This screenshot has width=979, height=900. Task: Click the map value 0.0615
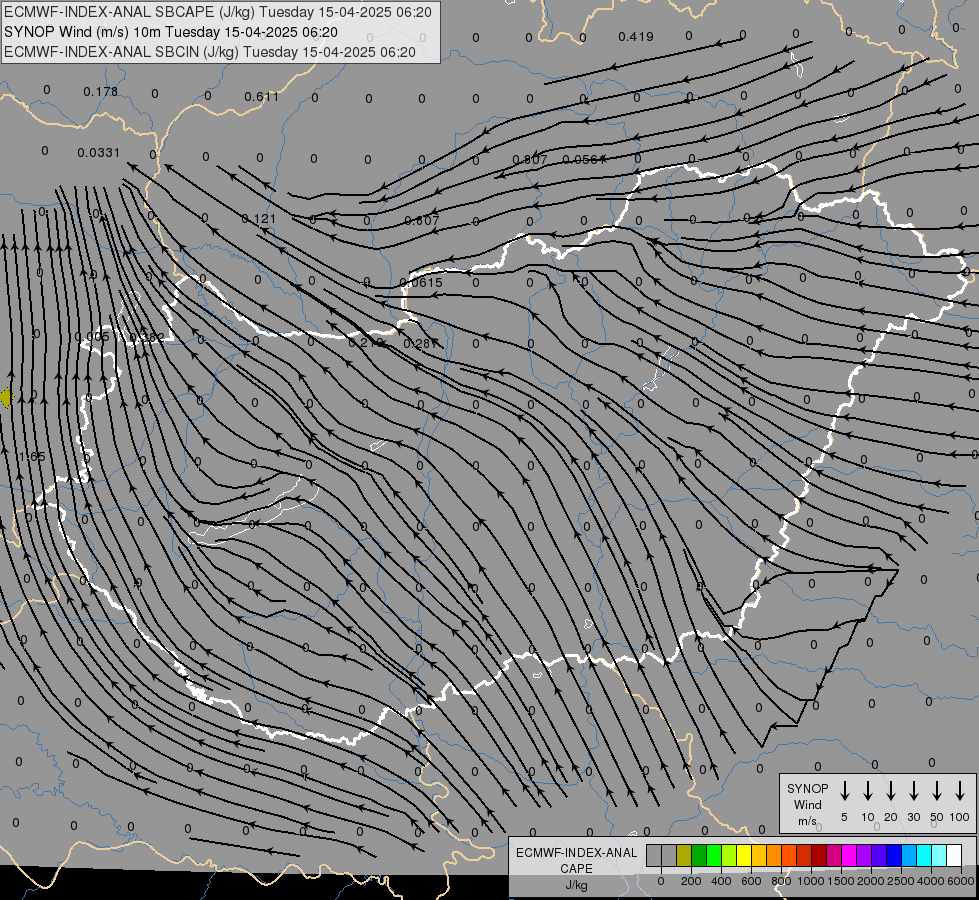(421, 282)
